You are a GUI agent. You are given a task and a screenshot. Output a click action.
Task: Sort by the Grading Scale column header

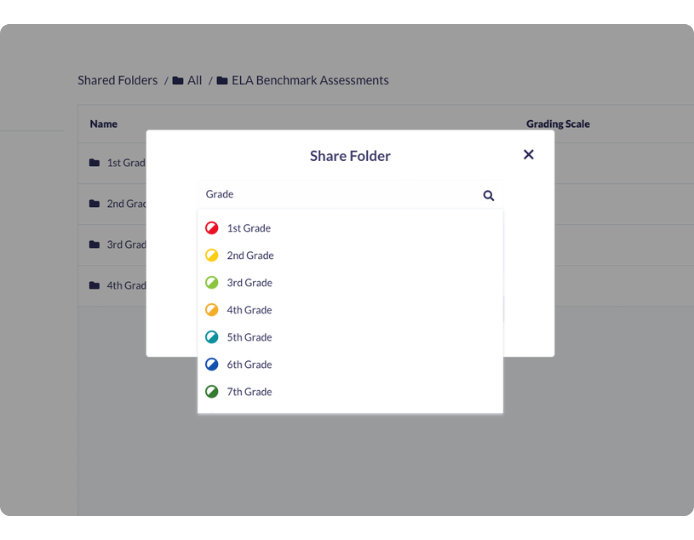pos(558,124)
